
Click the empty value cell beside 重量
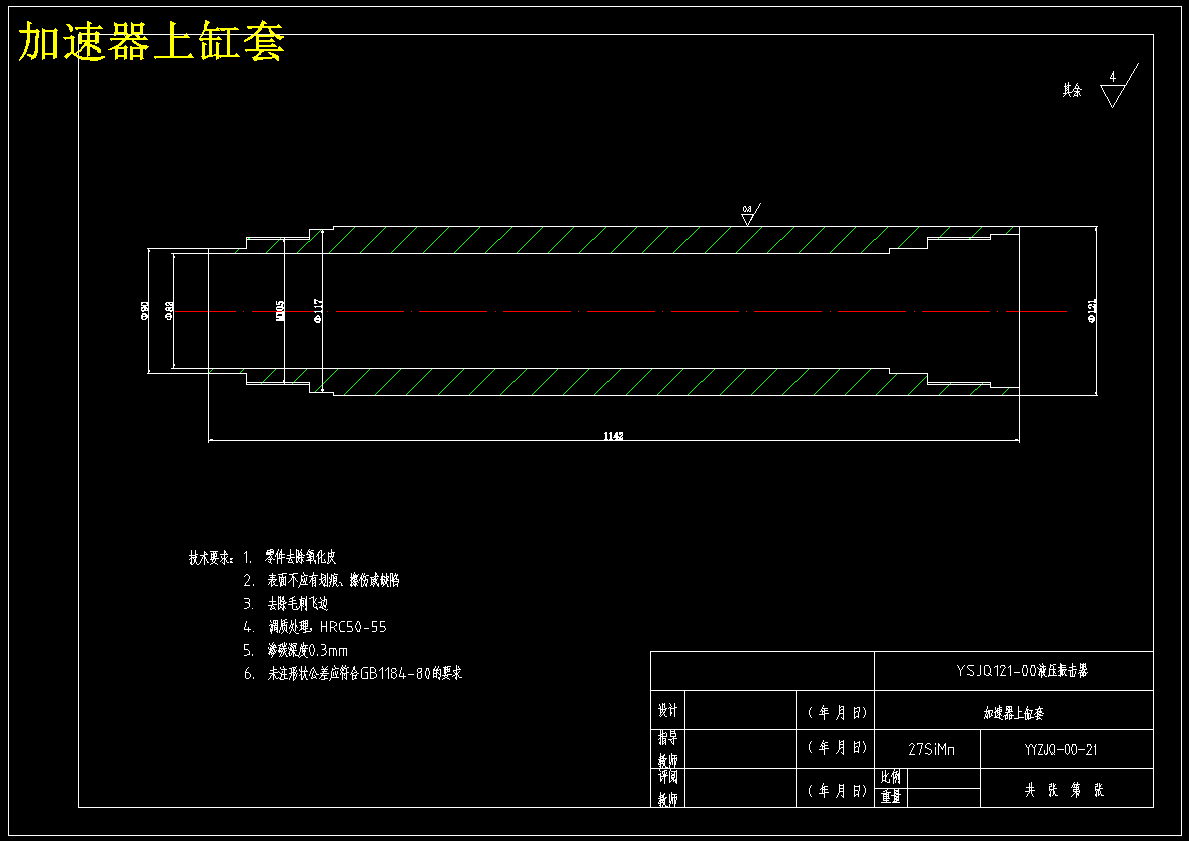(x=943, y=798)
